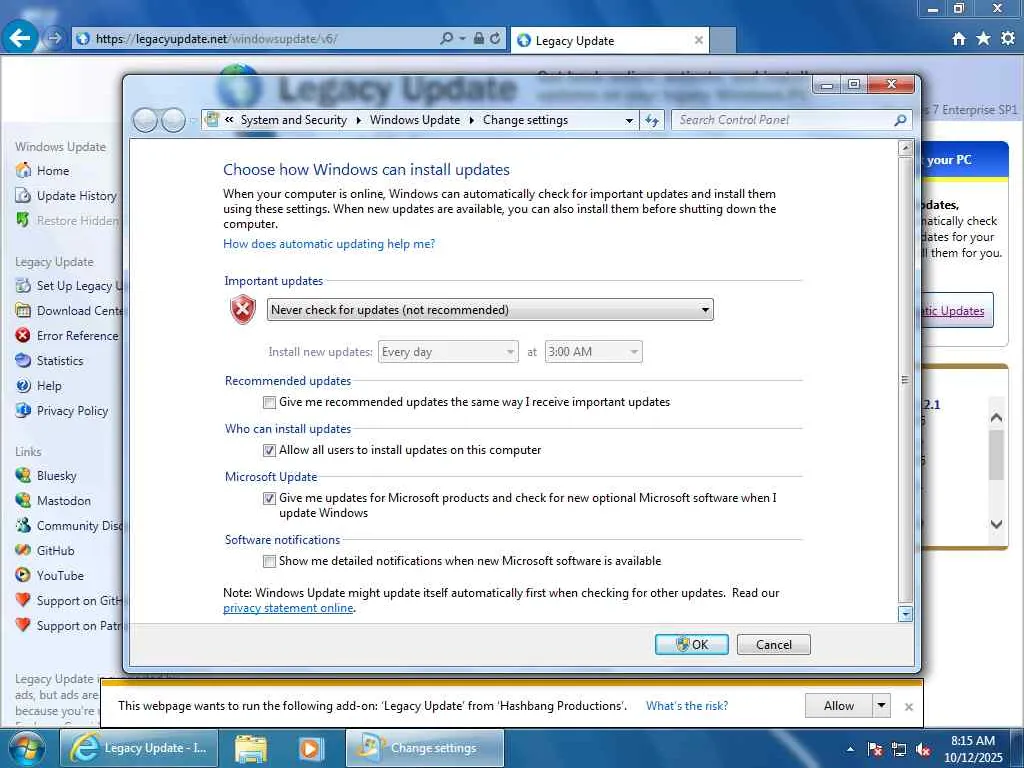Close the Legacy Update browser tab
The height and width of the screenshot is (768, 1024).
point(698,40)
